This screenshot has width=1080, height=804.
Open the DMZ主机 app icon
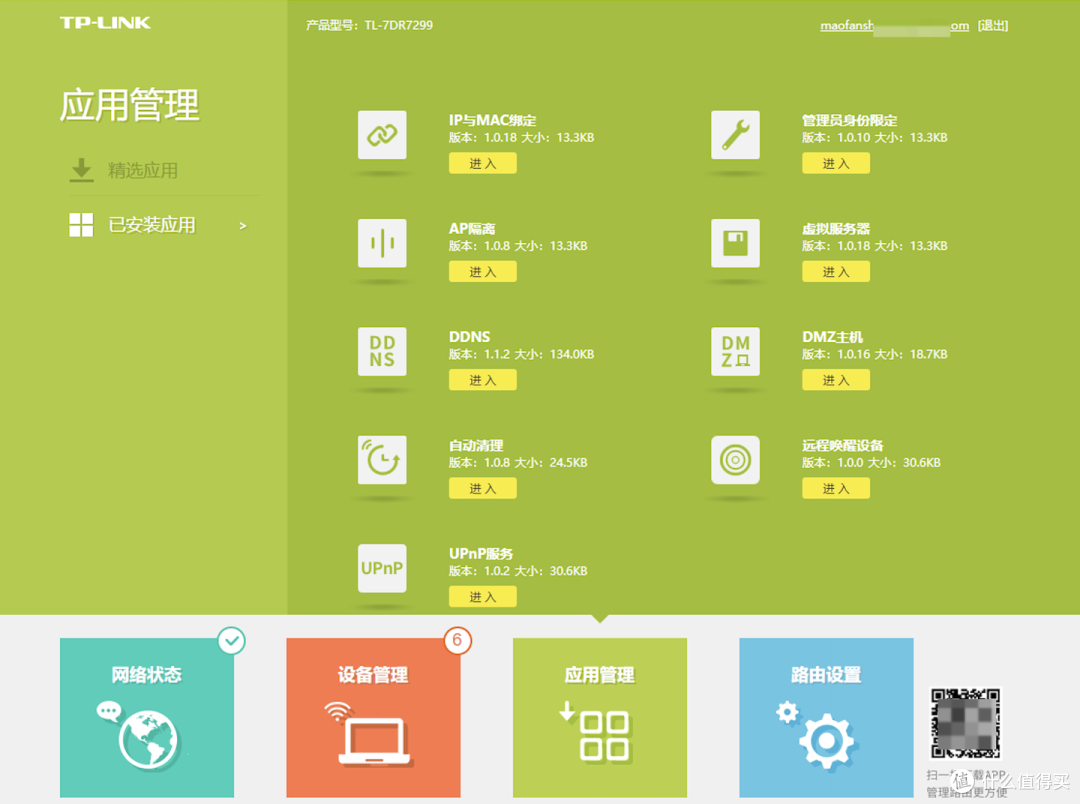(x=736, y=351)
